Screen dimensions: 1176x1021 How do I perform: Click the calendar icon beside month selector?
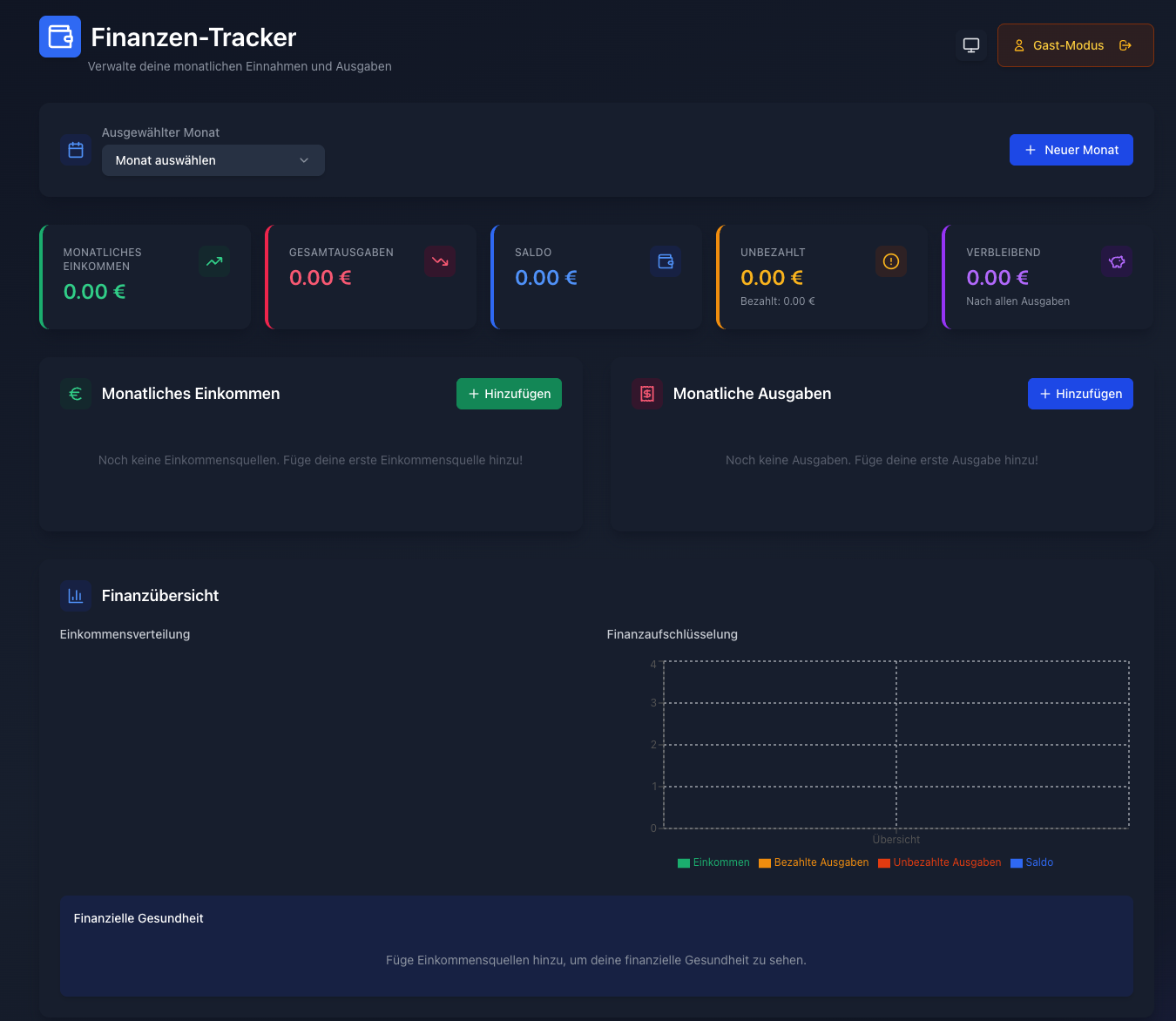(76, 150)
